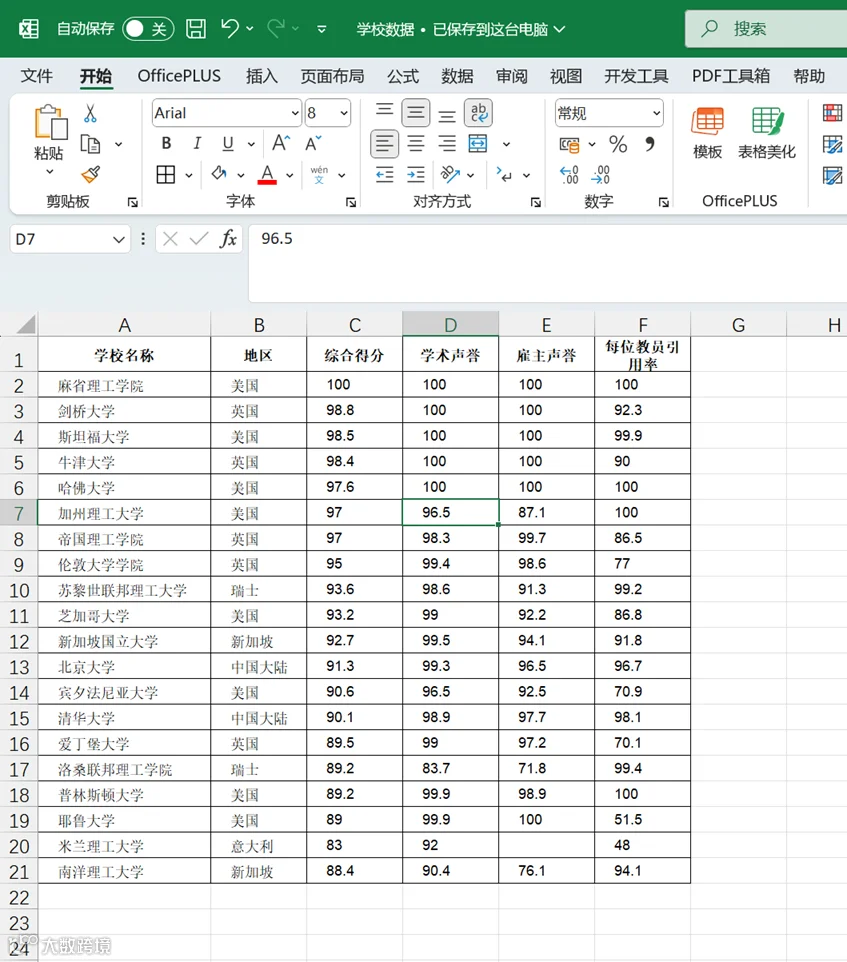Click the Percent Style icon
This screenshot has width=847, height=962.
coord(618,144)
